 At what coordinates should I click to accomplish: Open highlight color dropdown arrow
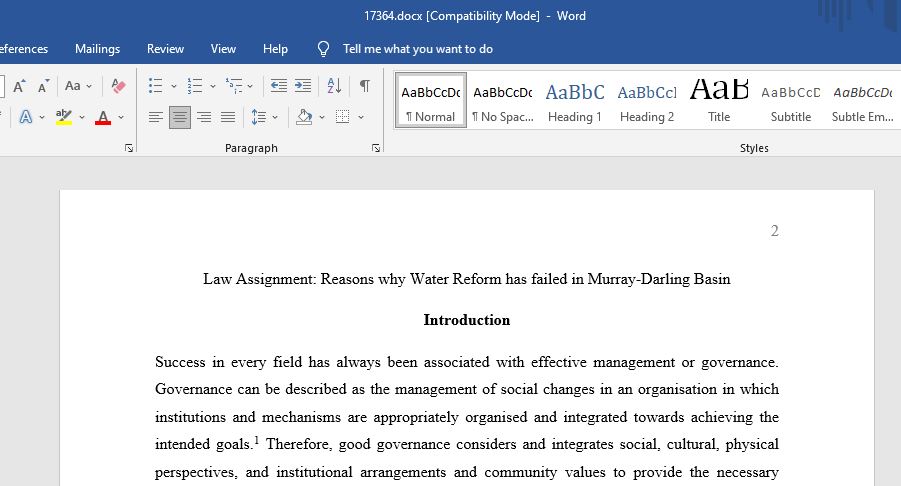pyautogui.click(x=82, y=117)
